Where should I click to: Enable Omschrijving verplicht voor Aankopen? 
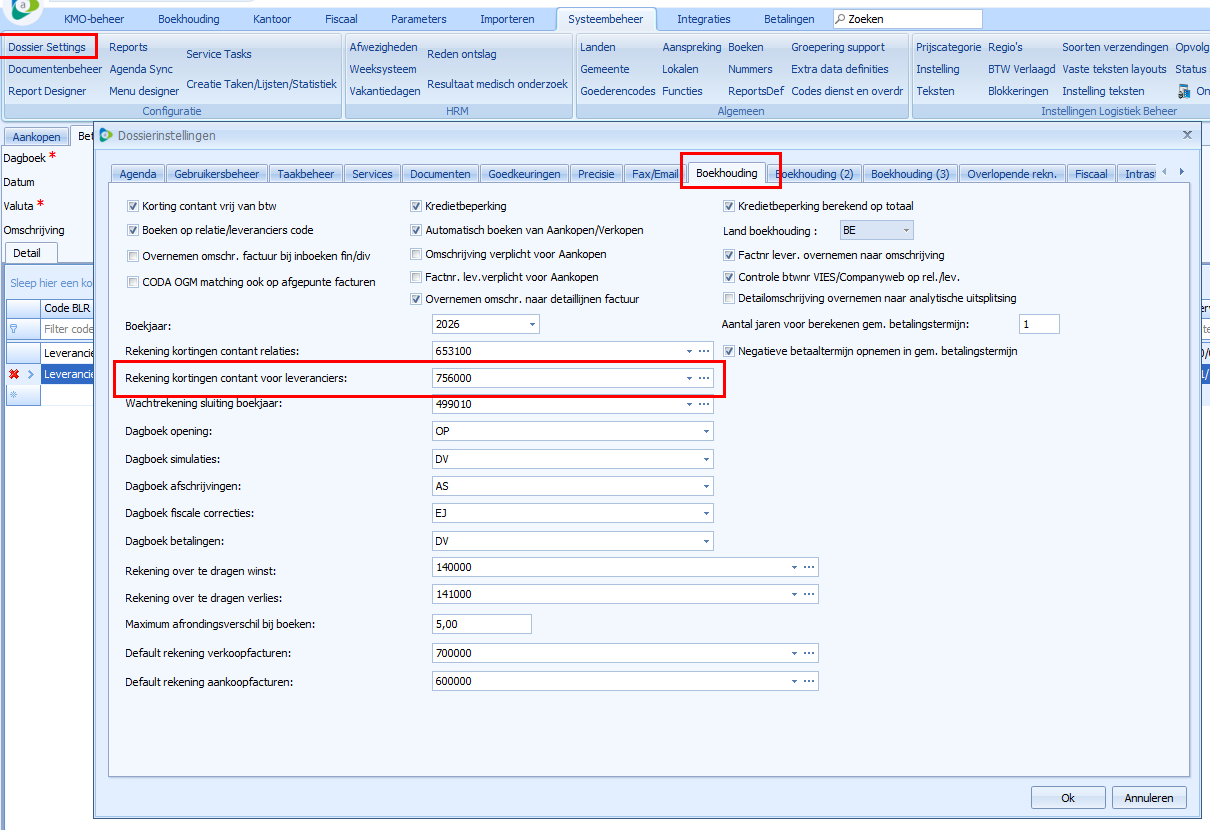click(x=416, y=254)
